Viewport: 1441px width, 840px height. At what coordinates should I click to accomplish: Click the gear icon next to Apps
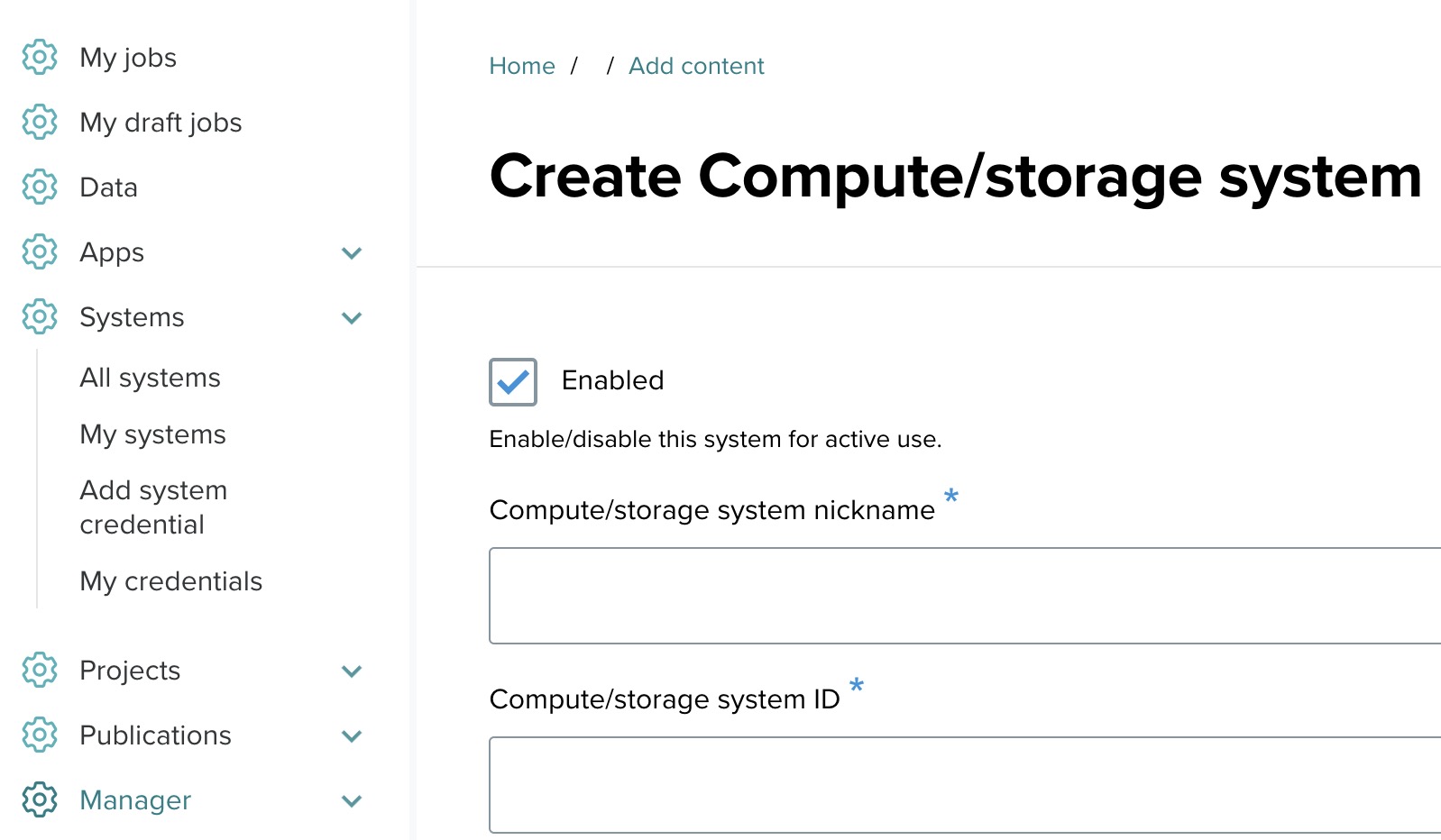click(40, 251)
